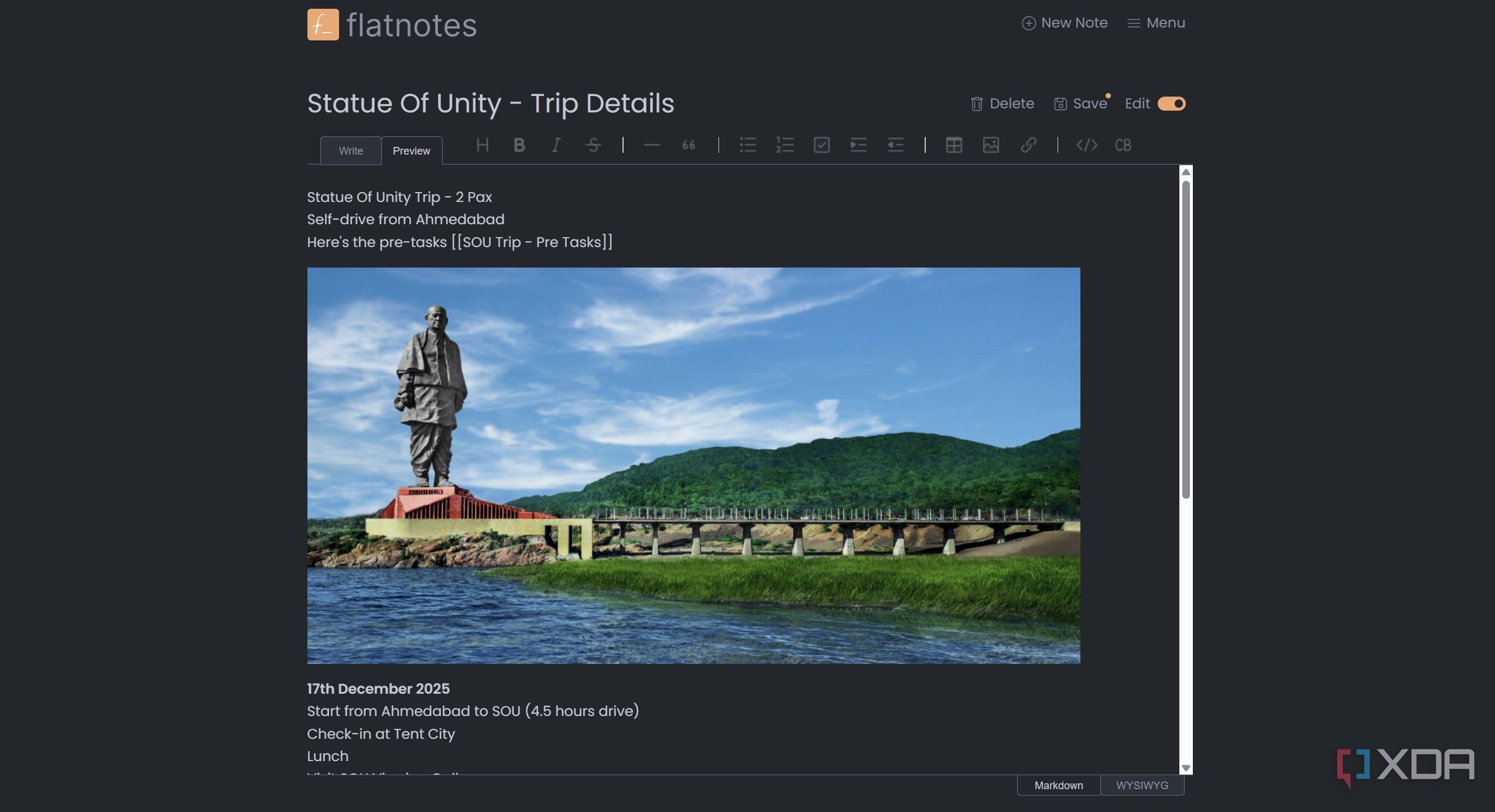Click the scrollbar up arrow
Image resolution: width=1495 pixels, height=812 pixels.
pyautogui.click(x=1186, y=172)
